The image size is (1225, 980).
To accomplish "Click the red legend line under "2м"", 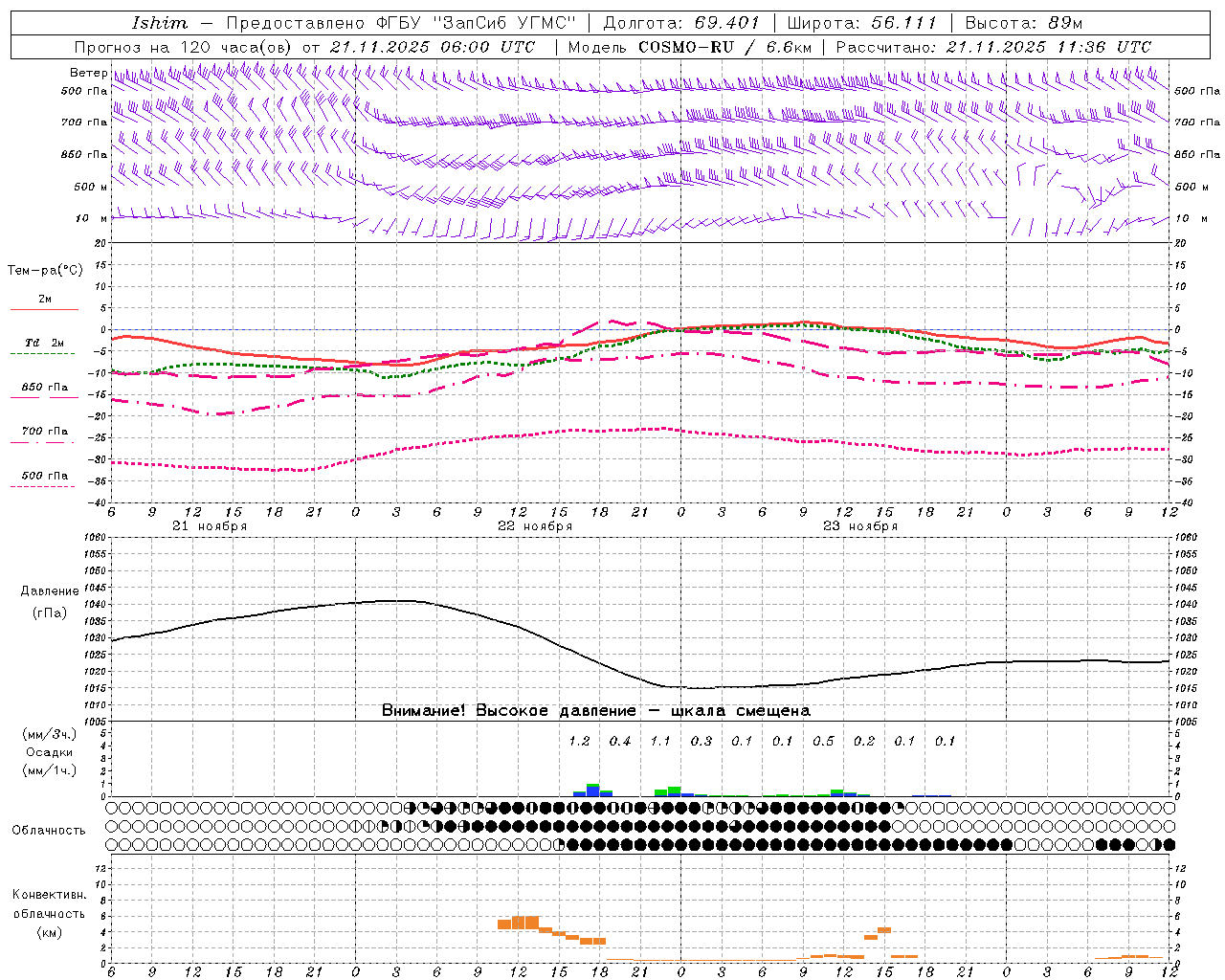I will [44, 309].
